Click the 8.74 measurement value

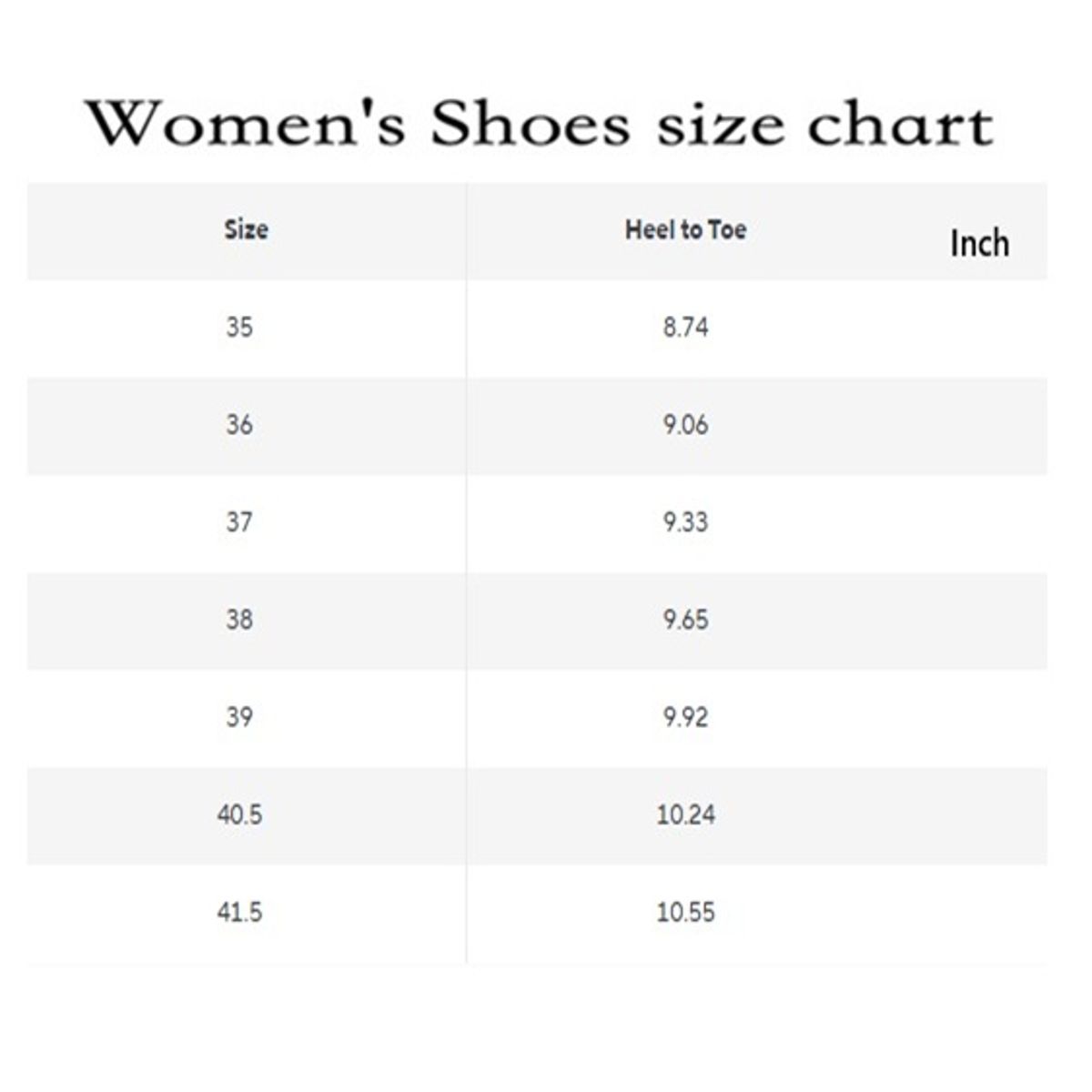(x=685, y=327)
